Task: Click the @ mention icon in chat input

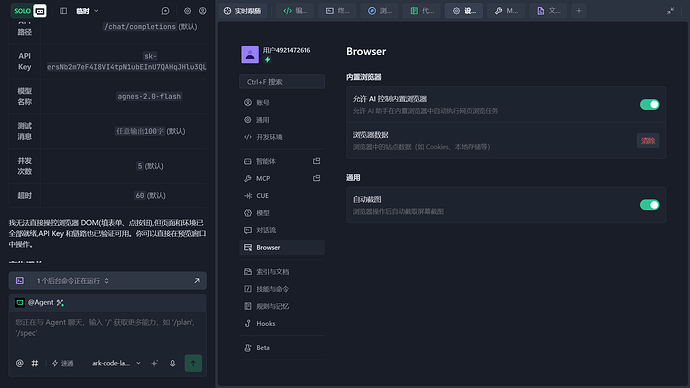Action: [x=20, y=363]
